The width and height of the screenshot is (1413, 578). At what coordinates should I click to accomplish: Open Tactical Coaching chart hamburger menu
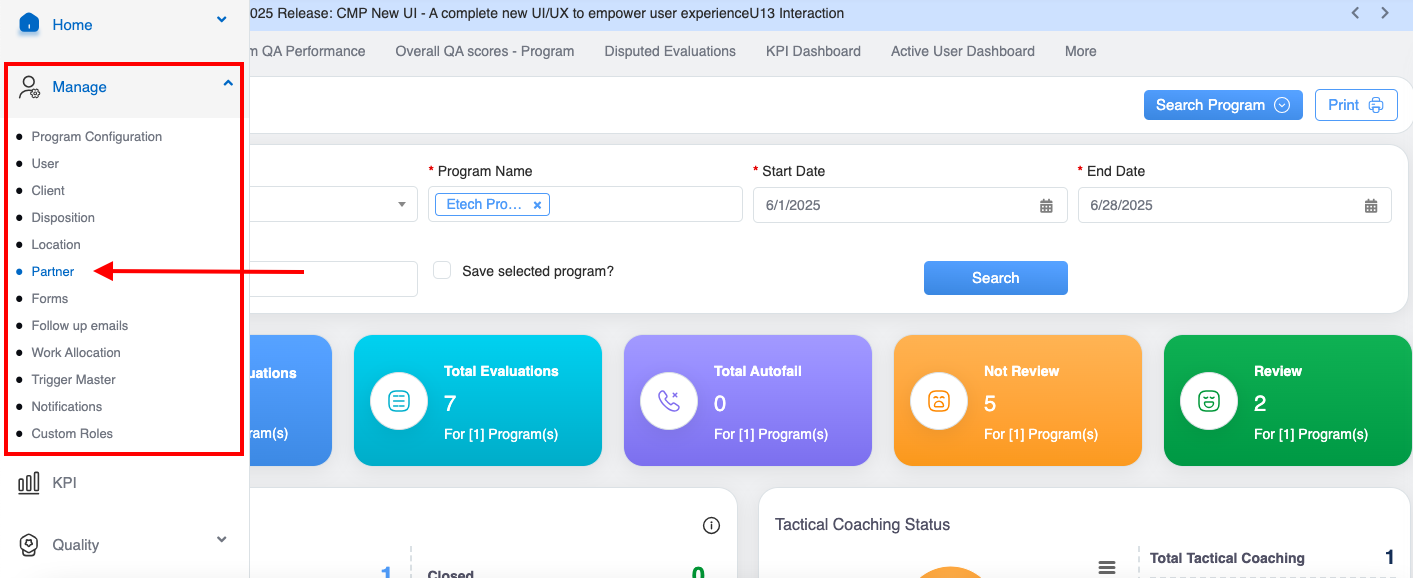click(x=1107, y=567)
